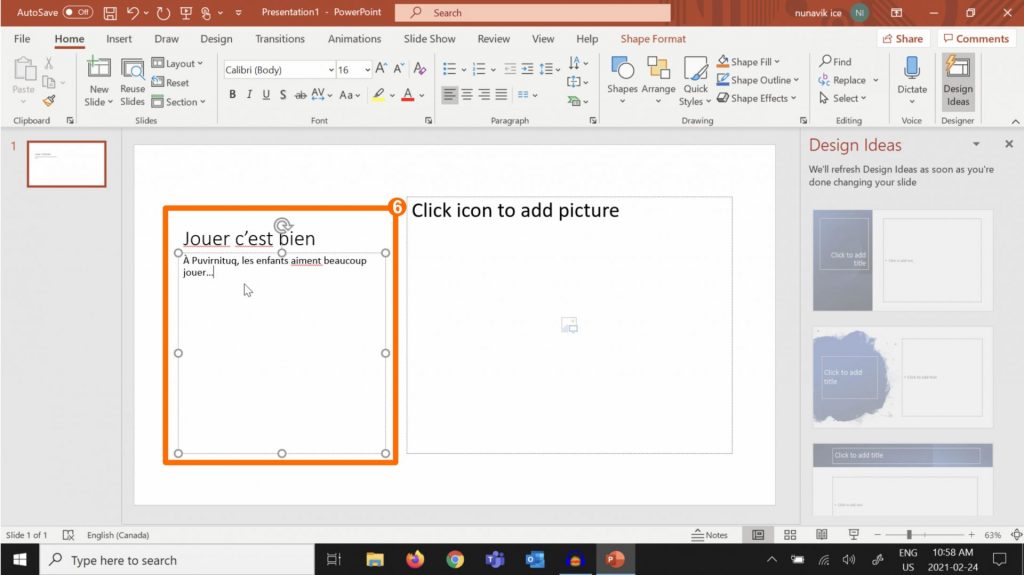Toggle Italic formatting

[x=249, y=95]
